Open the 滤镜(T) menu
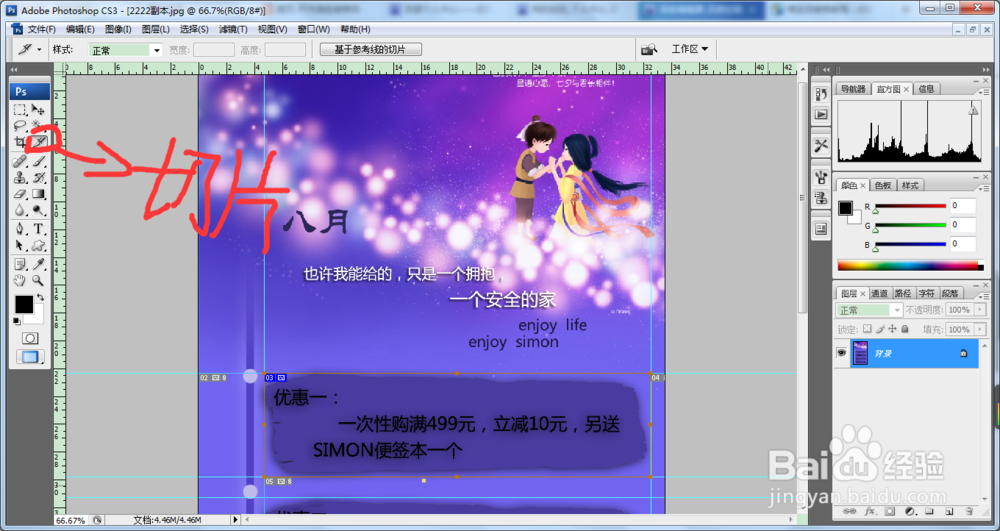This screenshot has height=531, width=1000. coord(233,29)
